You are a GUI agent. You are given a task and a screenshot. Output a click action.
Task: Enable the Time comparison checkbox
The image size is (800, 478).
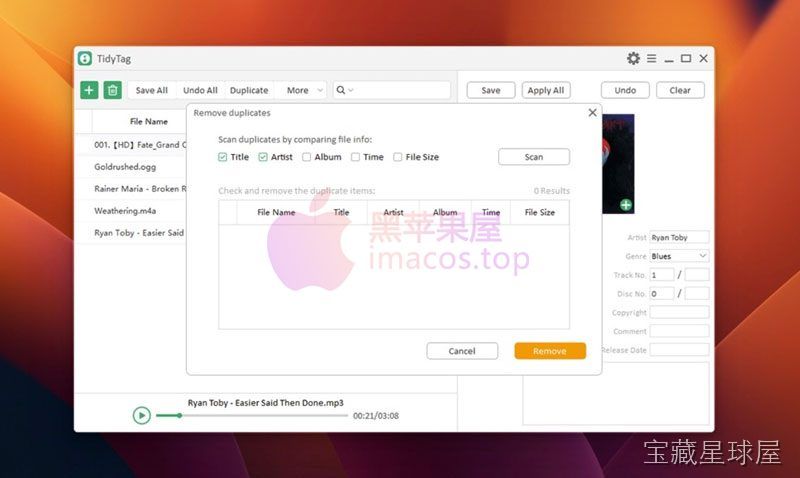[x=355, y=157]
